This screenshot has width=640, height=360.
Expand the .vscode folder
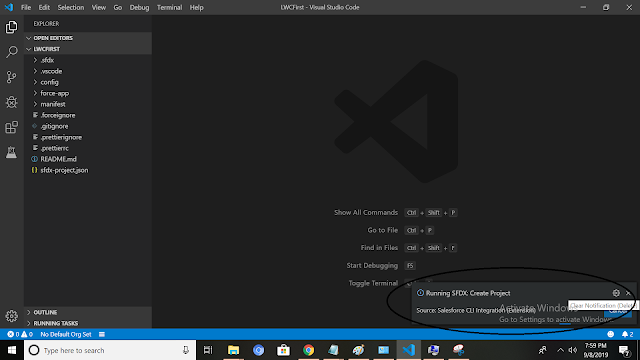[88, 71]
